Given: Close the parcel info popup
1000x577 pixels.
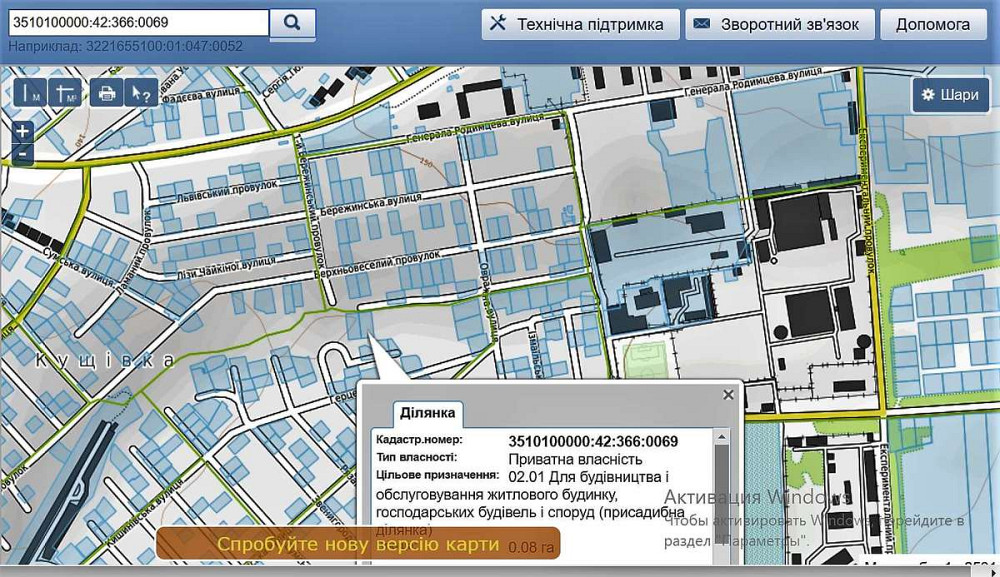Looking at the screenshot, I should pos(728,395).
